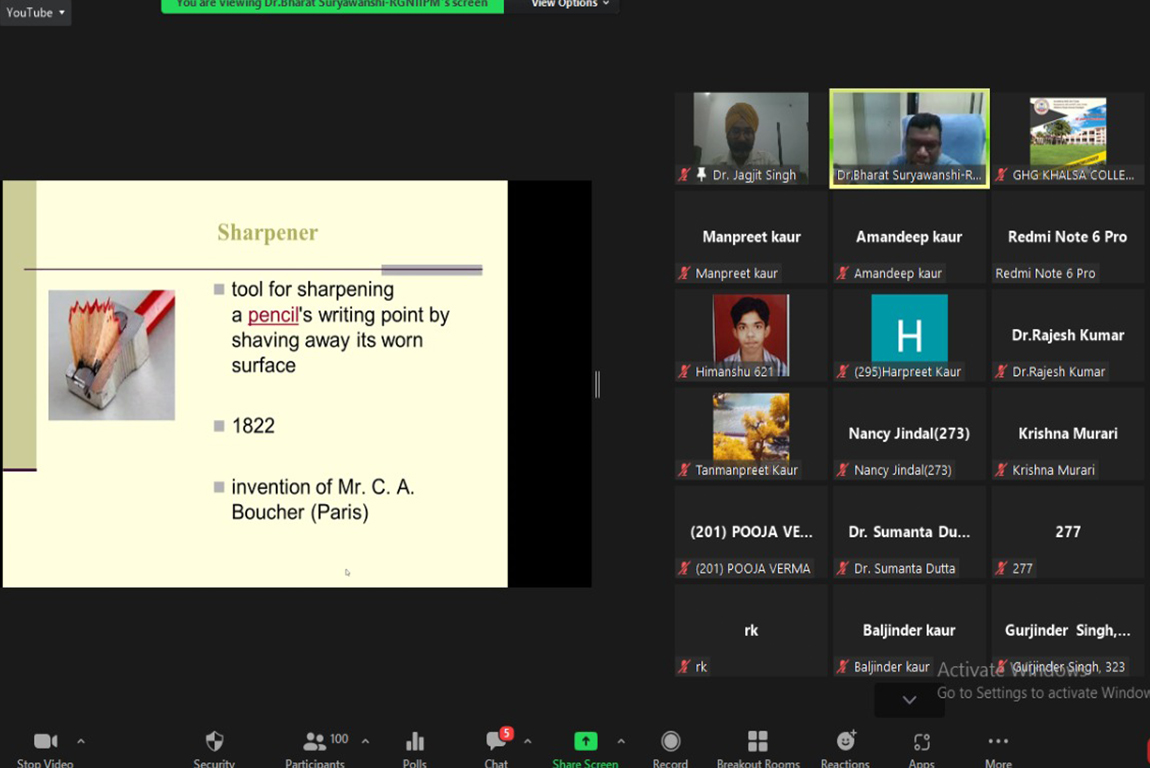This screenshot has height=768, width=1150.
Task: Open Breakout Rooms icon
Action: click(758, 741)
